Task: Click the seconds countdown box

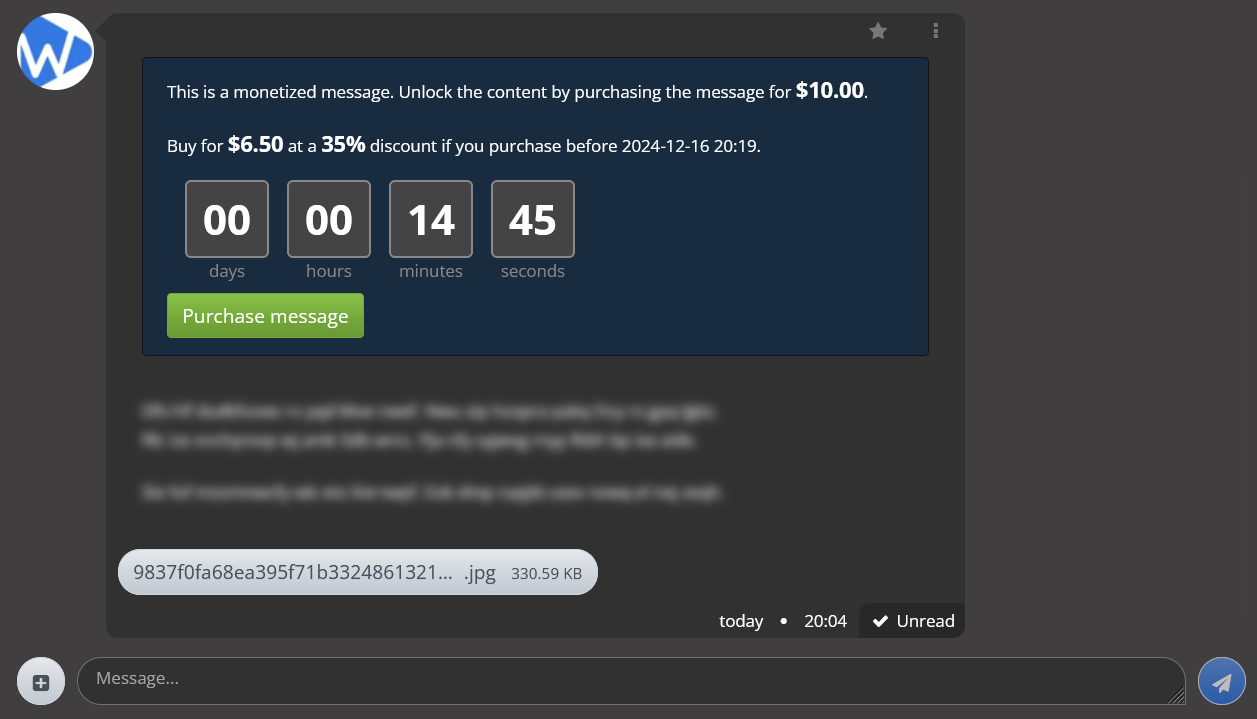Action: [533, 220]
